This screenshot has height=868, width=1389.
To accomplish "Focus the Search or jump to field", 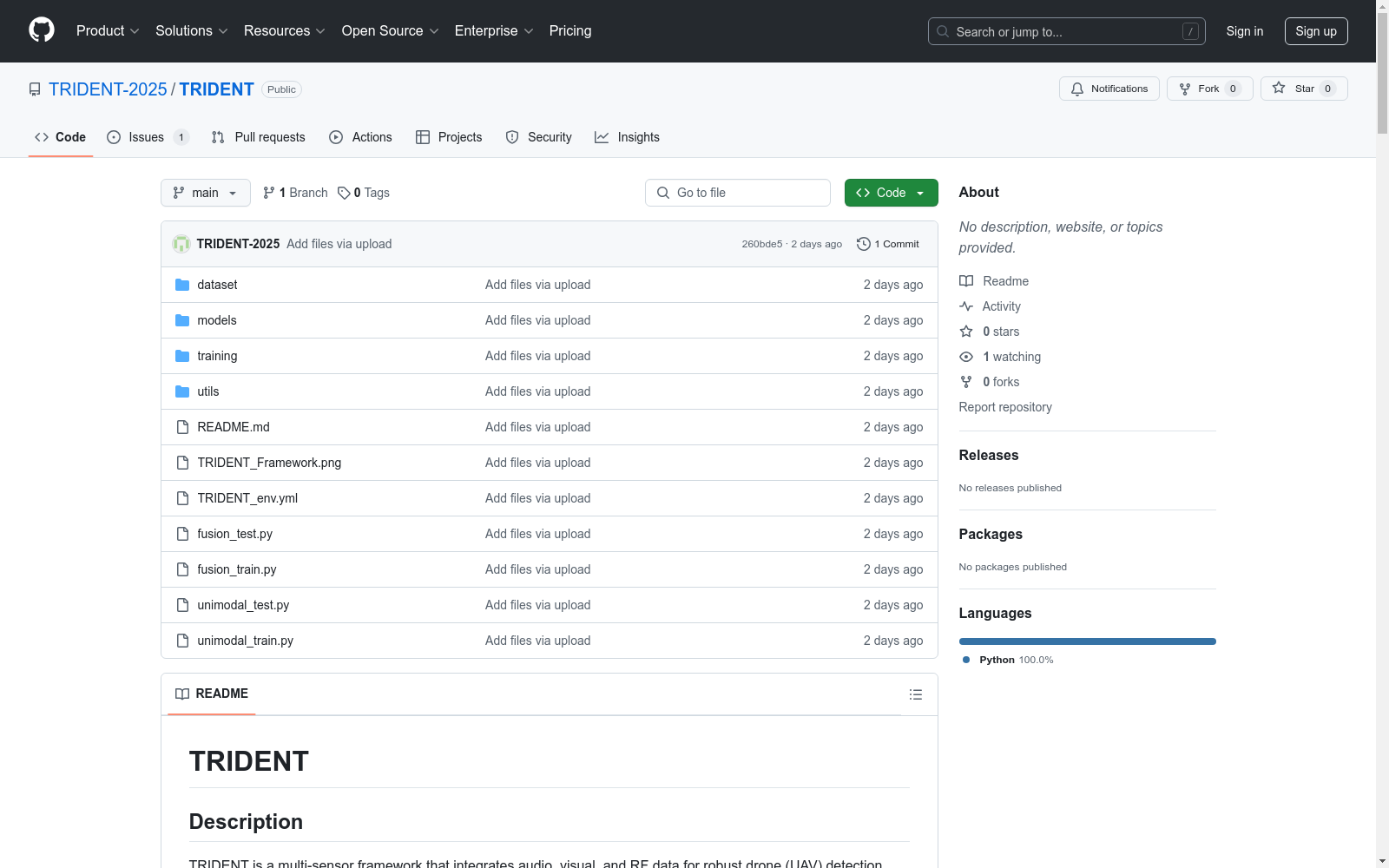I will (x=1067, y=31).
